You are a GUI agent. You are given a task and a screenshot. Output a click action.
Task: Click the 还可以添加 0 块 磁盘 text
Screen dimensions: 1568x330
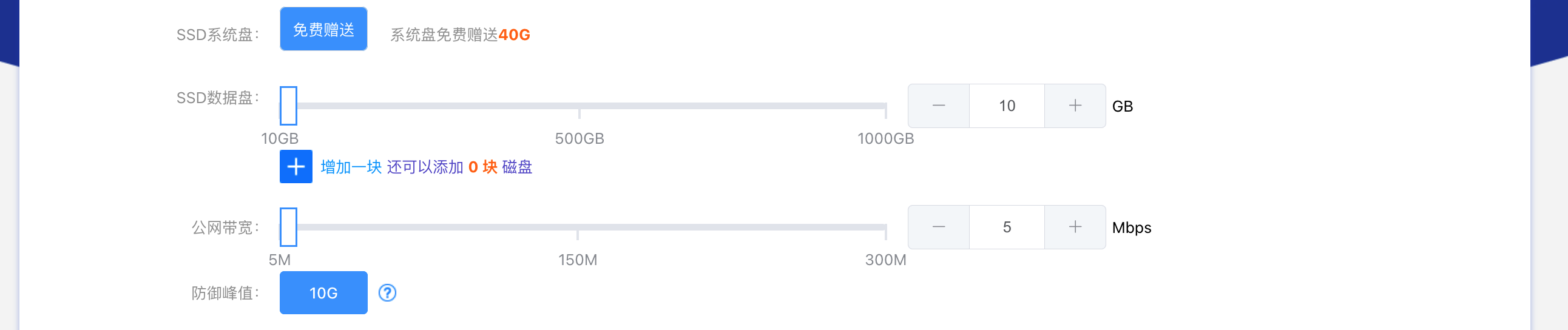459,167
